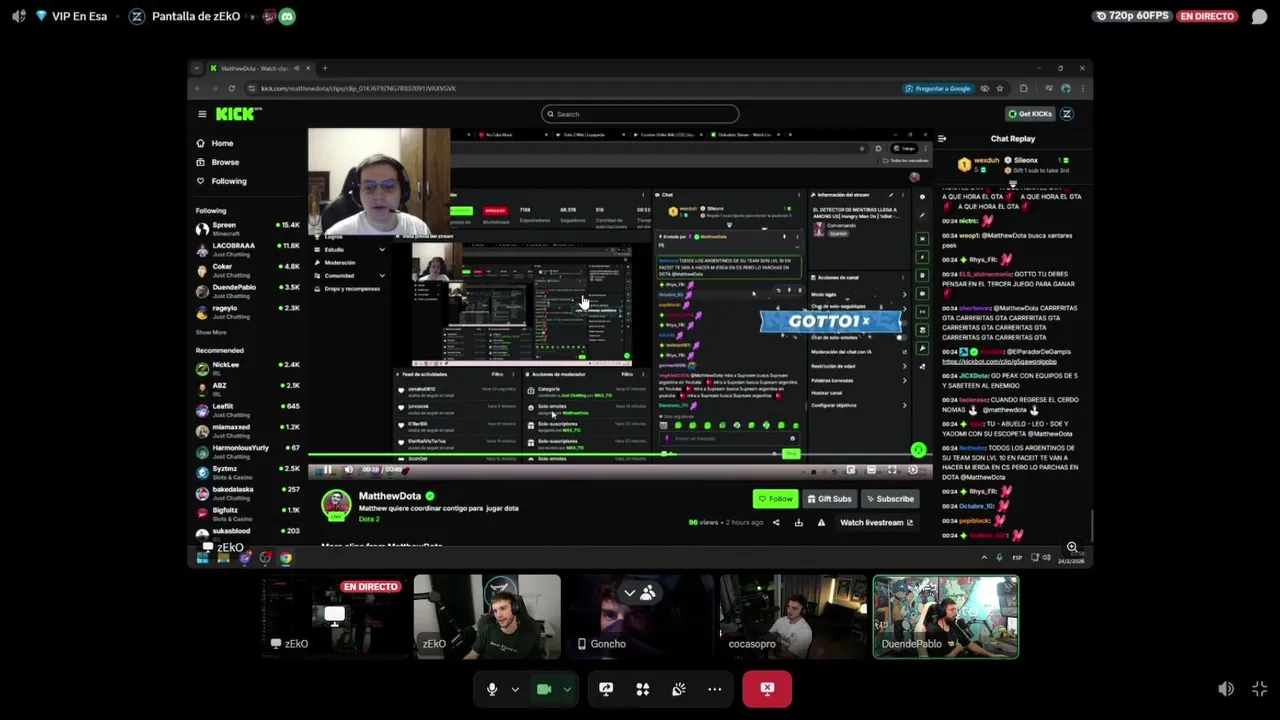Click zoom magnifier on shared screen
This screenshot has height=720, width=1280.
[1072, 547]
